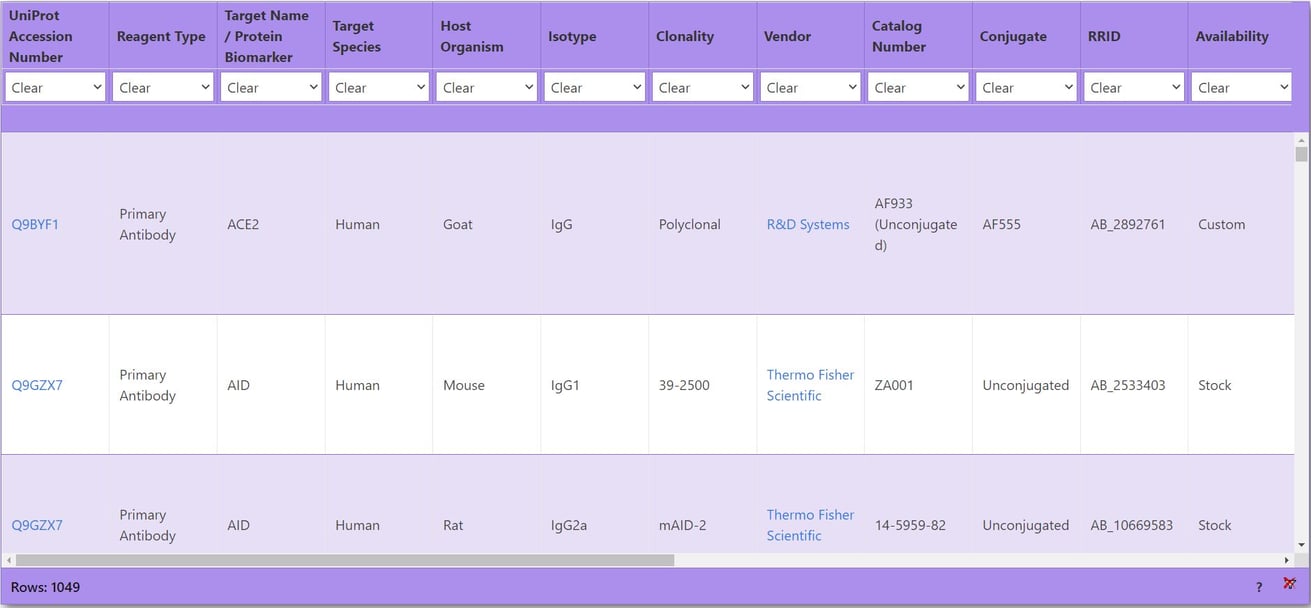Click the butterfly logo icon at bottom right
Screen dimensions: 1311x608
coord(1289,584)
